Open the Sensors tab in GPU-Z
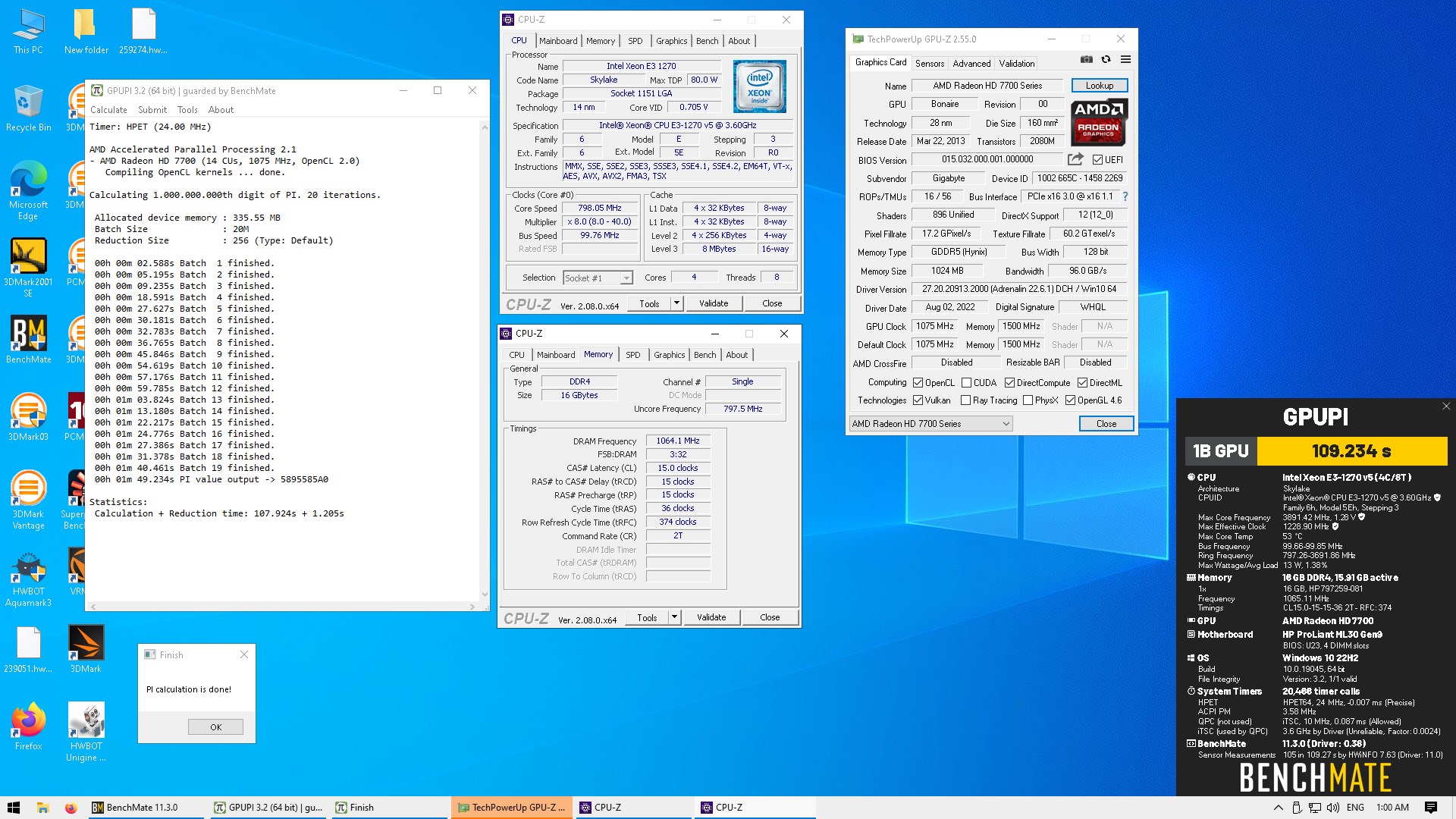This screenshot has height=819, width=1456. pyautogui.click(x=929, y=64)
